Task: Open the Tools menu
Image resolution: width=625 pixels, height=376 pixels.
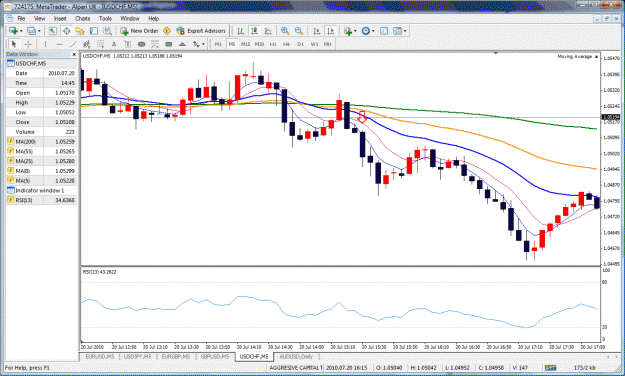Action: coord(105,18)
